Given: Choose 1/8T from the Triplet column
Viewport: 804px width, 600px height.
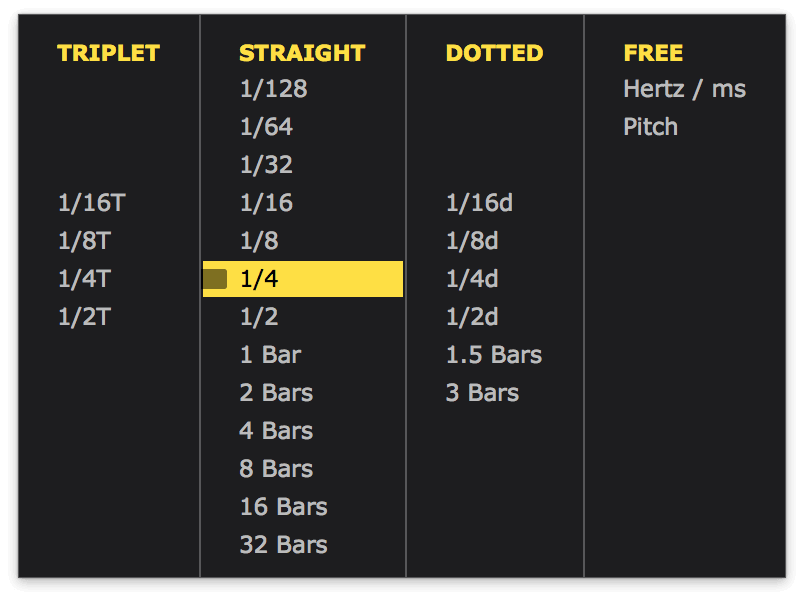Looking at the screenshot, I should click(84, 241).
